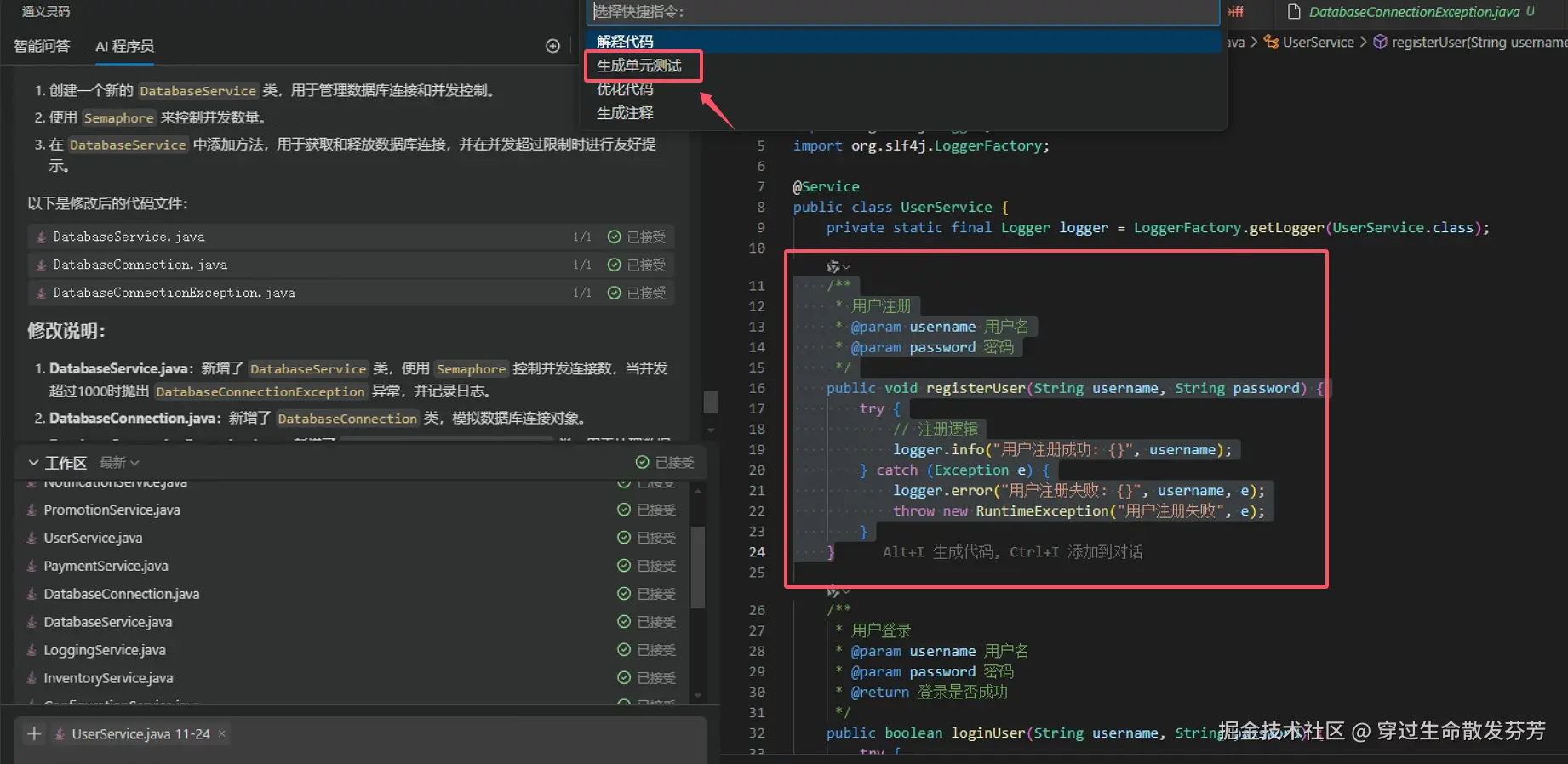This screenshot has width=1568, height=764.
Task: Click the Java file icon of PromotionService.java
Action: point(31,510)
